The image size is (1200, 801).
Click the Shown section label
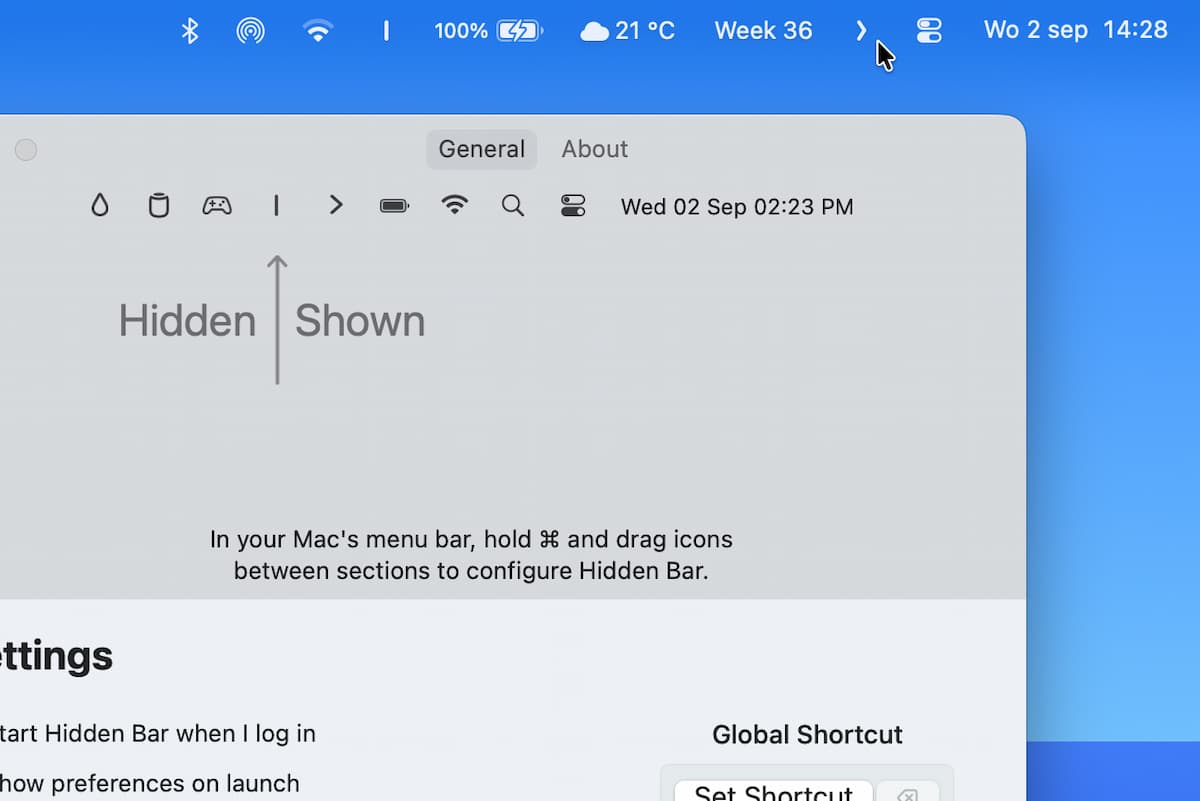[x=360, y=321]
